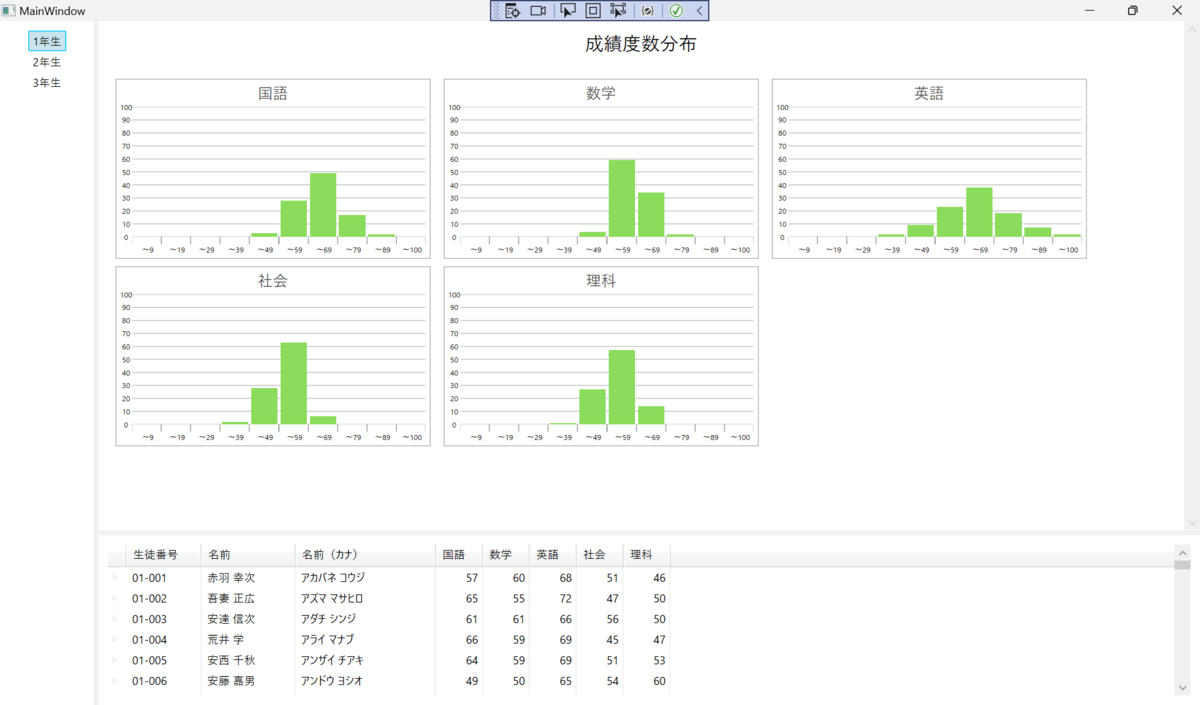Viewport: 1200px width, 705px height.
Task: Switch to the 2年生 view
Action: tap(46, 61)
